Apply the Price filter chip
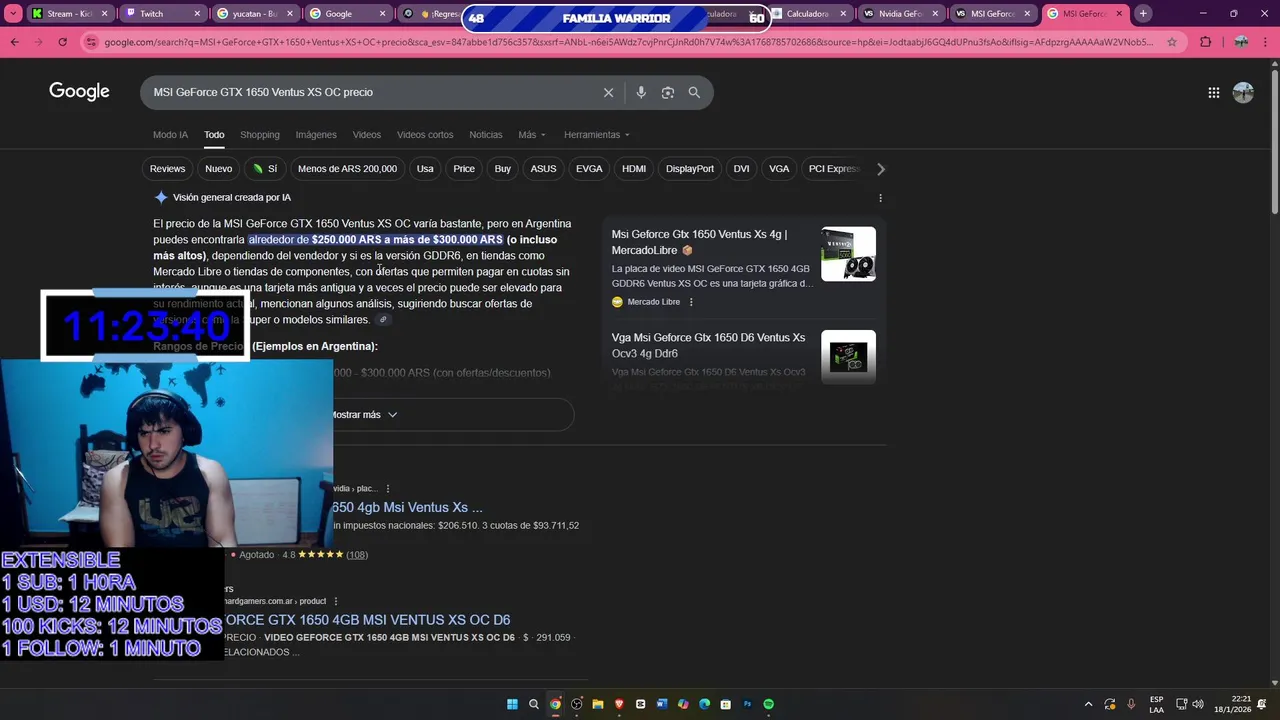Screen dimensions: 1280x720 pyautogui.click(x=464, y=169)
